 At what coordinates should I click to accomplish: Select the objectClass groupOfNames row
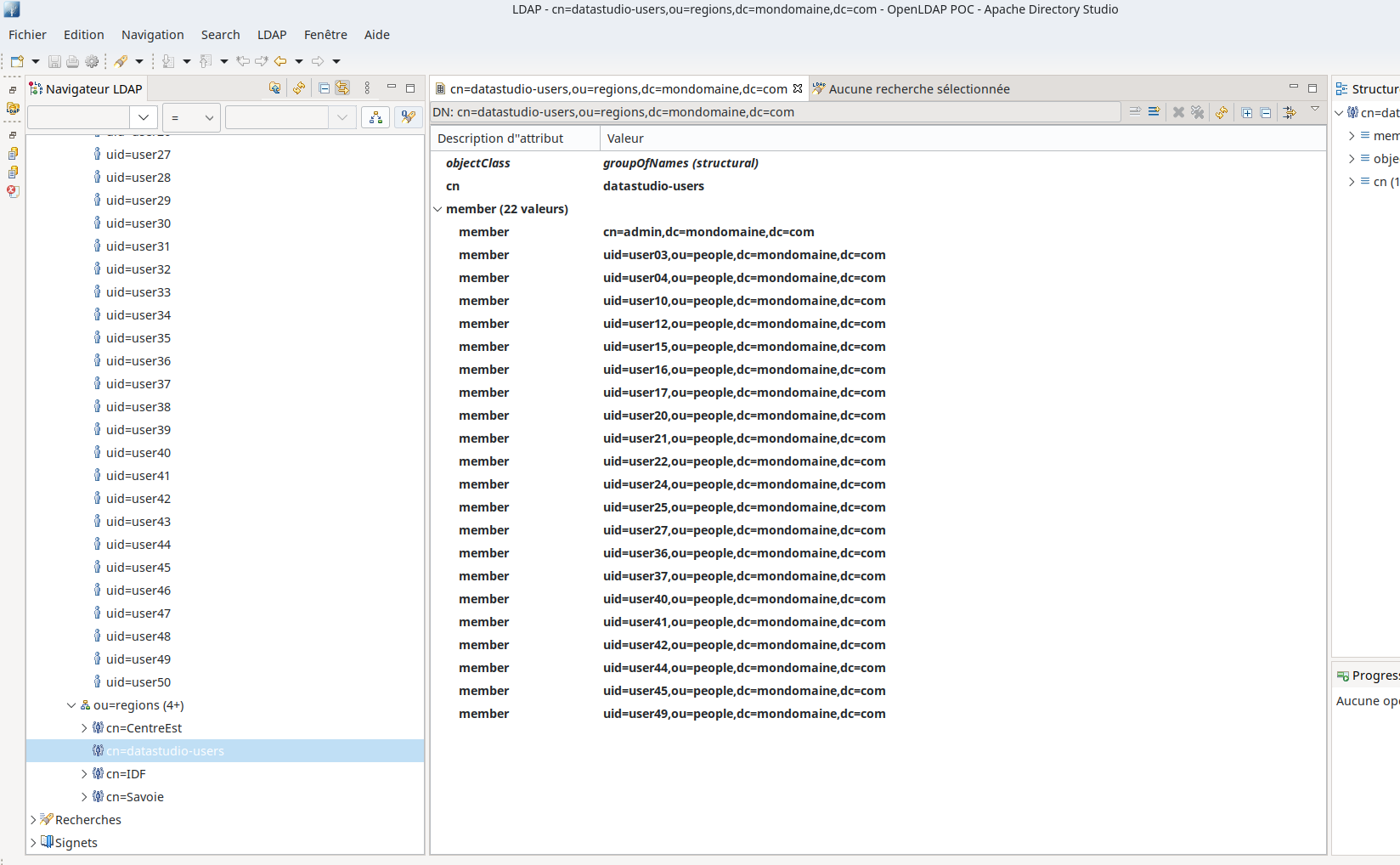click(878, 163)
